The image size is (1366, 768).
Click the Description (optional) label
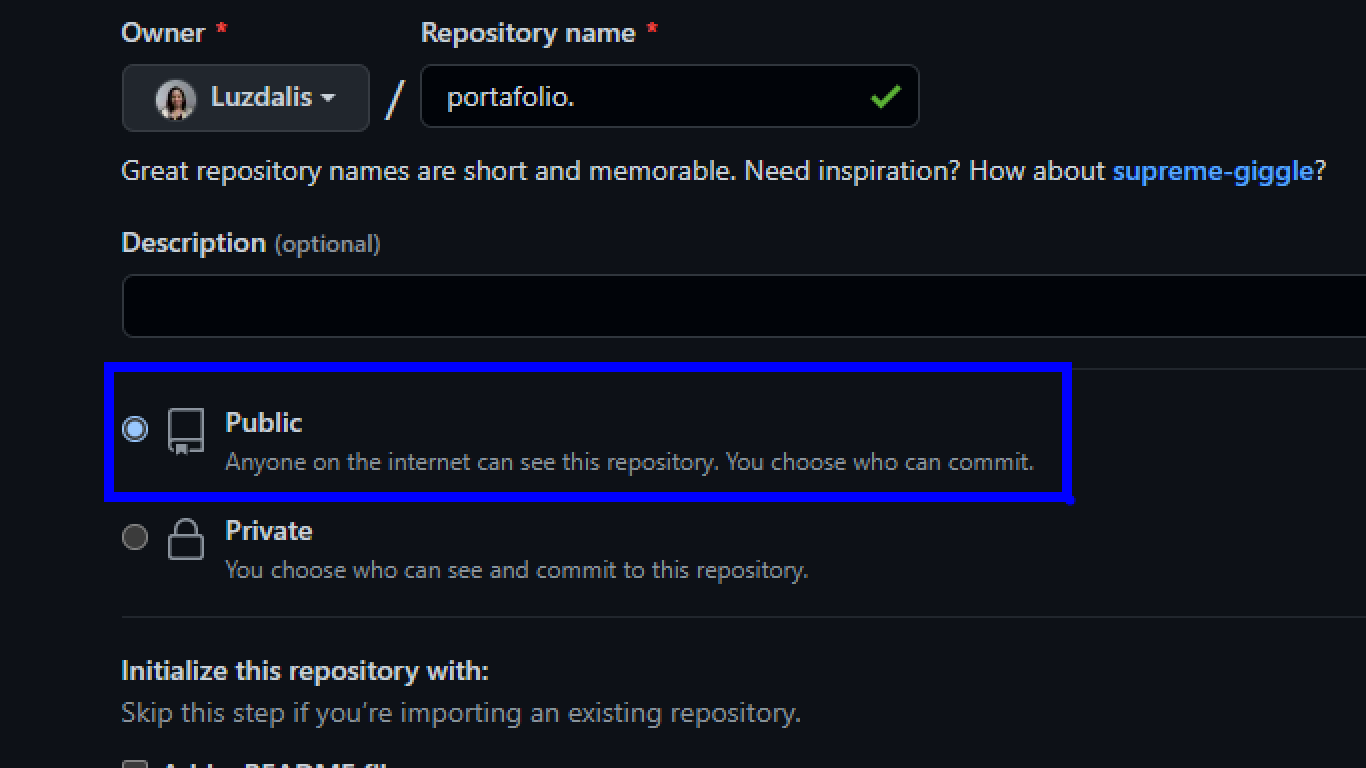(251, 243)
